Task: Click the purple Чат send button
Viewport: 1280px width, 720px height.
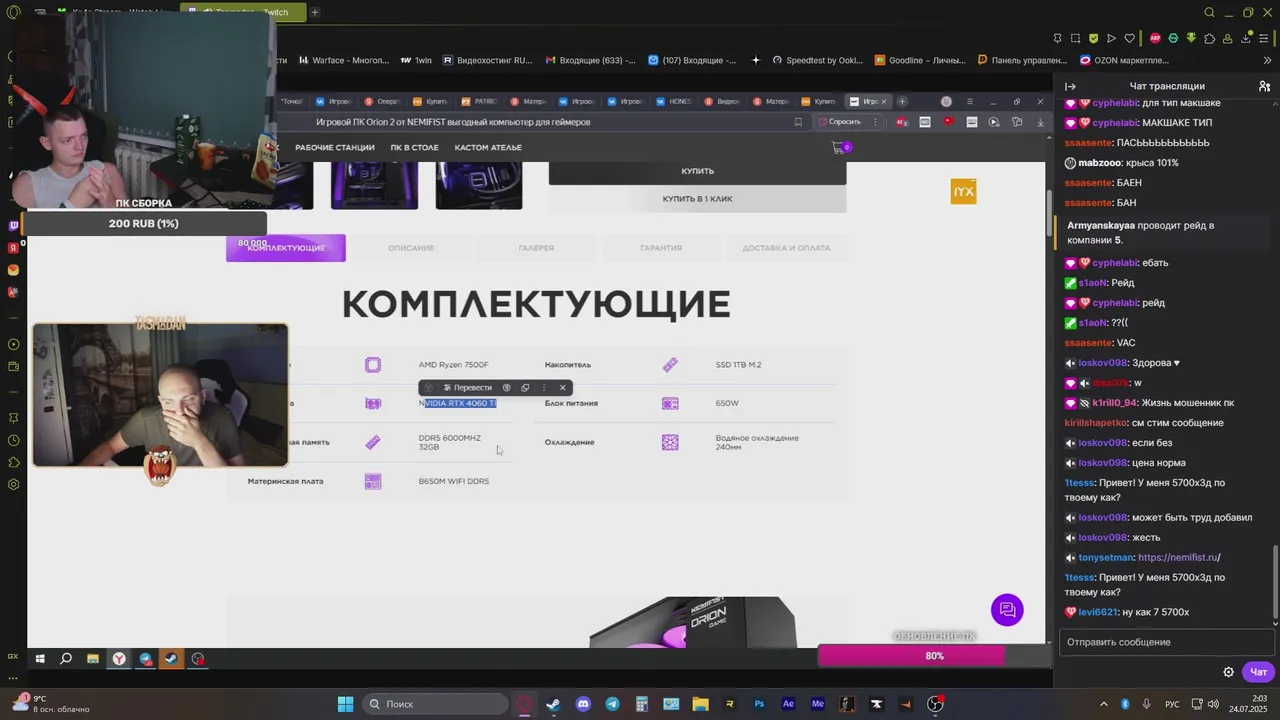Action: tap(1258, 672)
